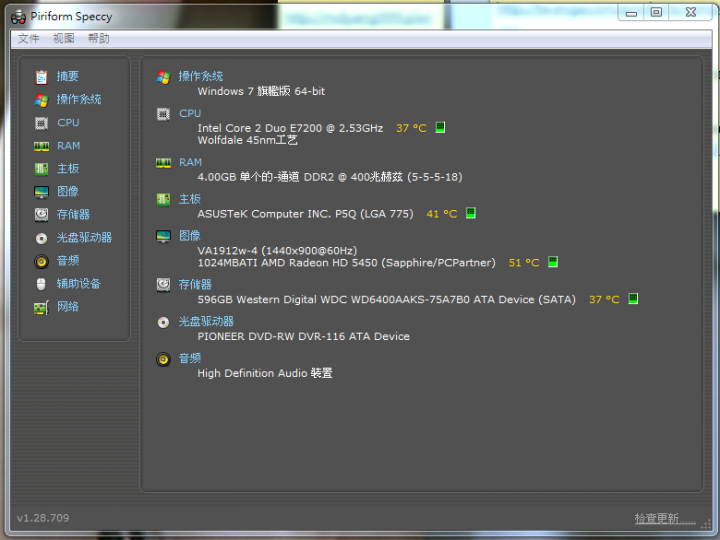Click the 图像 monitor icon in sidebar
The width and height of the screenshot is (720, 540).
coord(41,191)
